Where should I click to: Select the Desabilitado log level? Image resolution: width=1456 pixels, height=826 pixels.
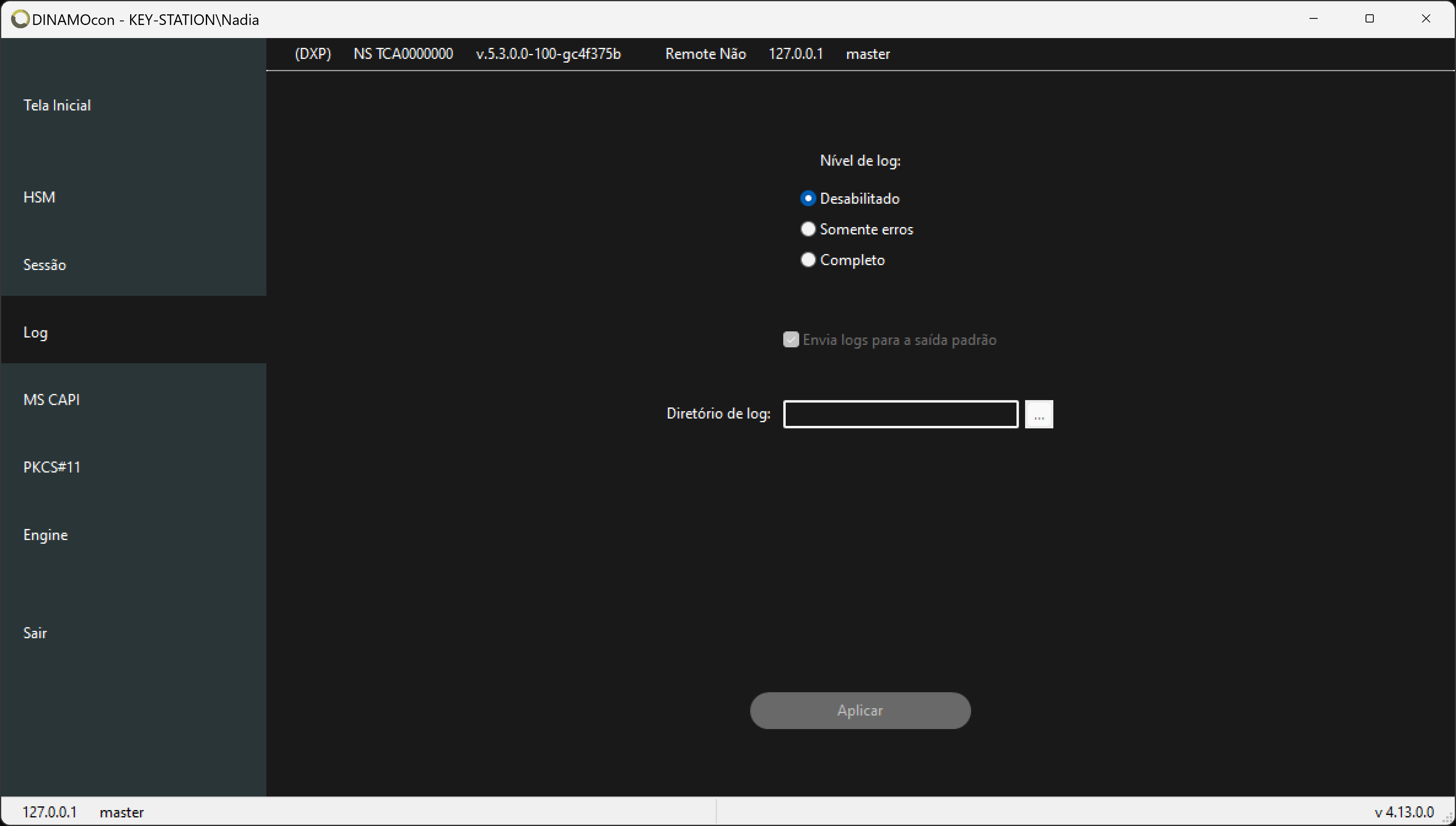[x=850, y=198]
